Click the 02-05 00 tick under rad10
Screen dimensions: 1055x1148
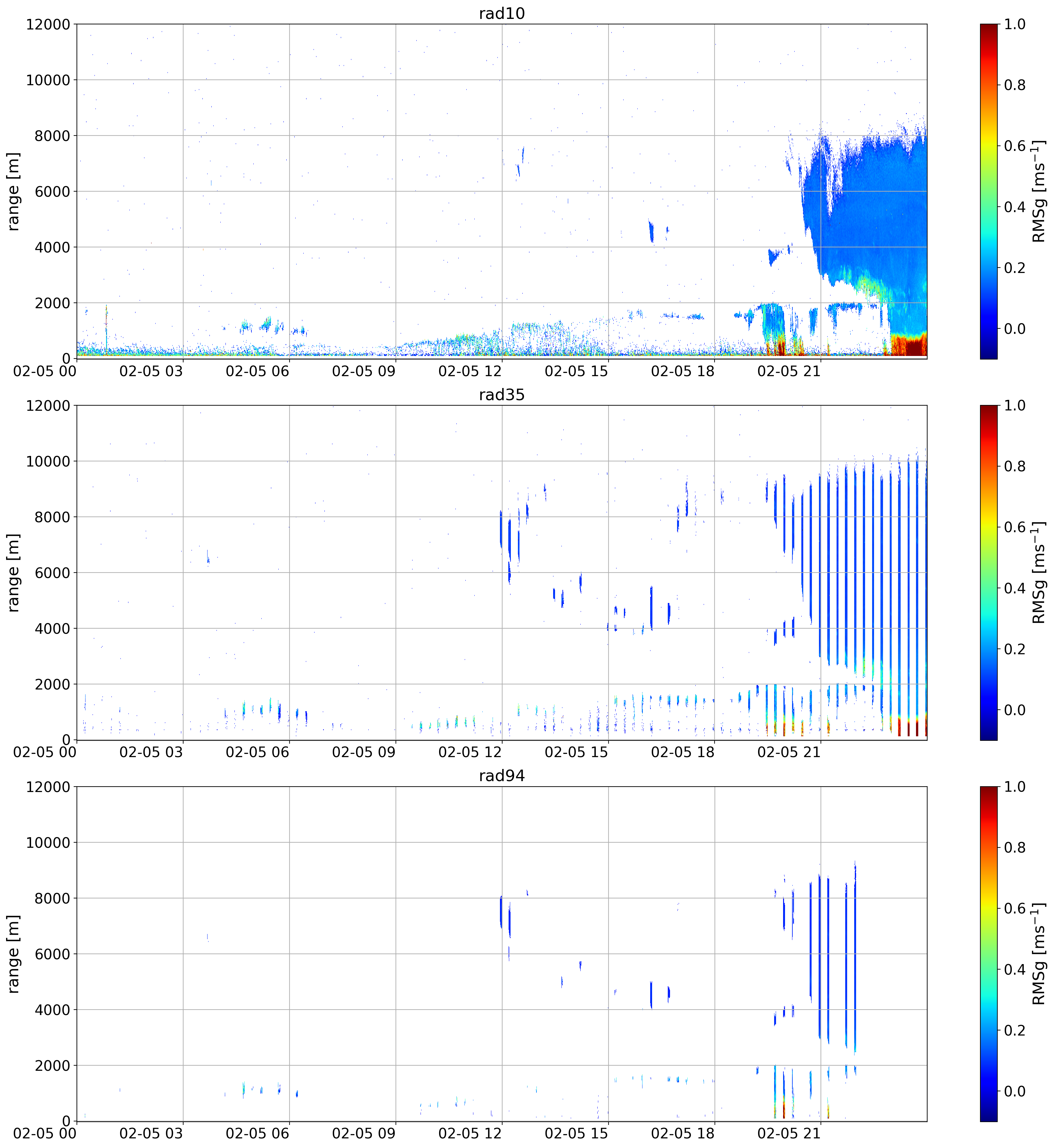click(45, 371)
